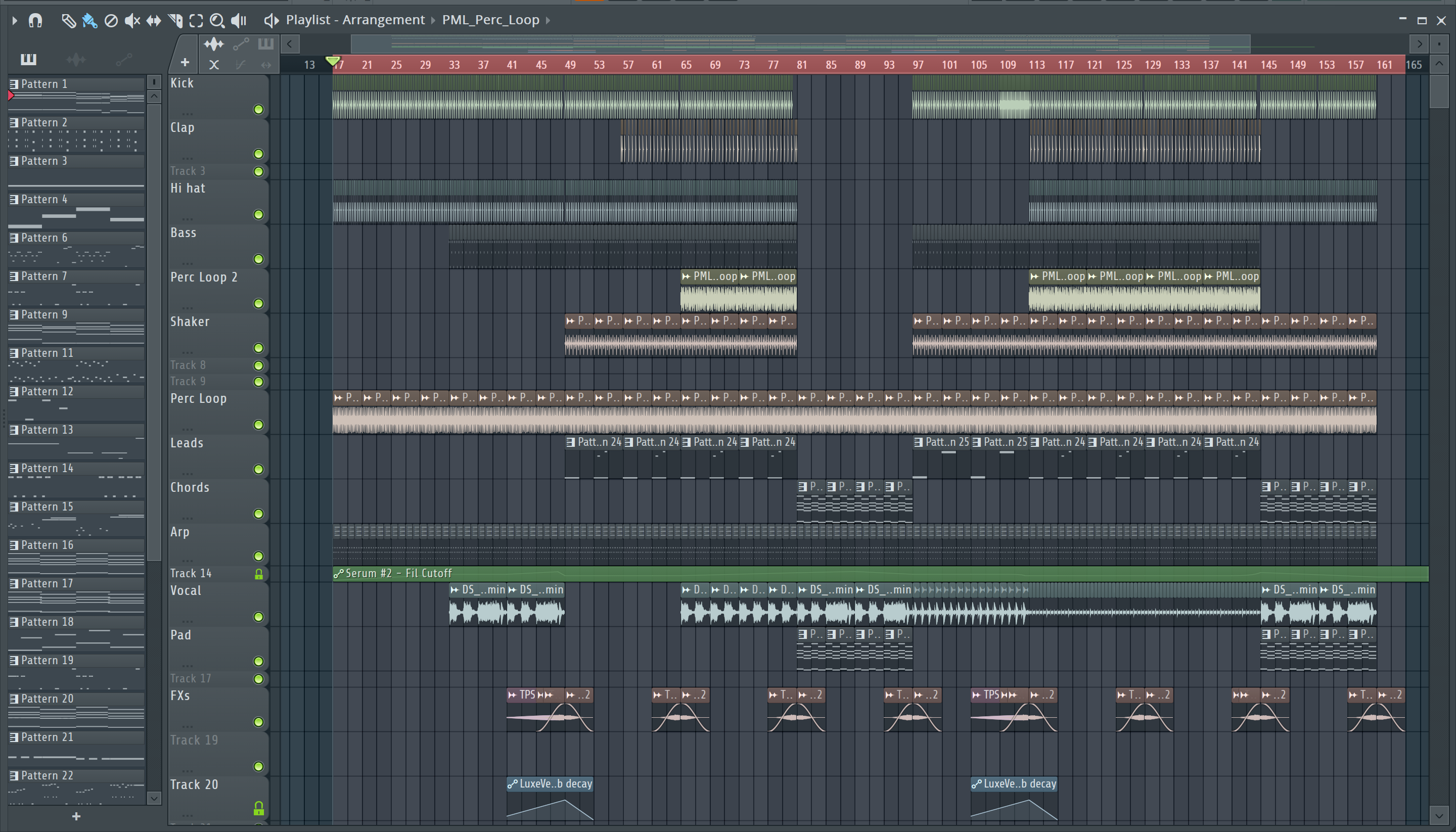Mute the Leads track
Viewport: 1456px width, 832px height.
point(258,469)
